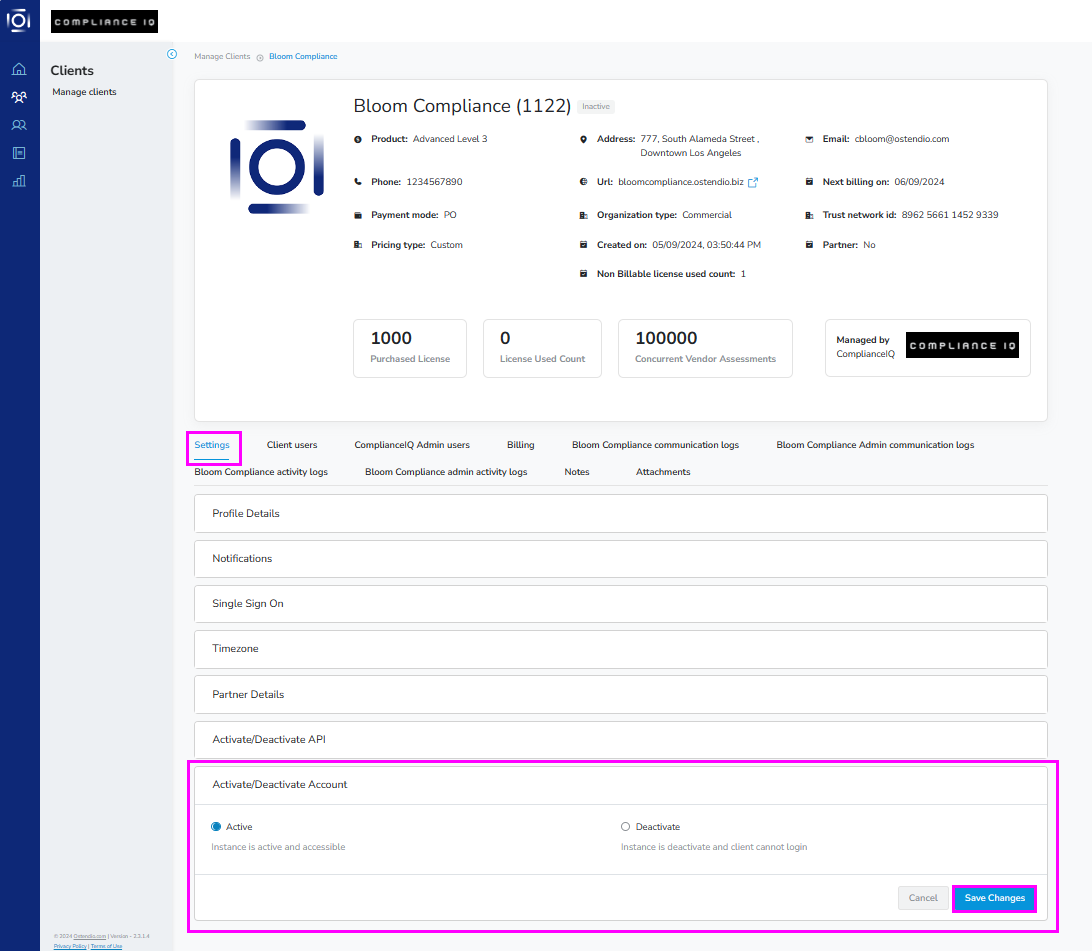Select the Active radio button
The image size is (1092, 951).
[216, 826]
